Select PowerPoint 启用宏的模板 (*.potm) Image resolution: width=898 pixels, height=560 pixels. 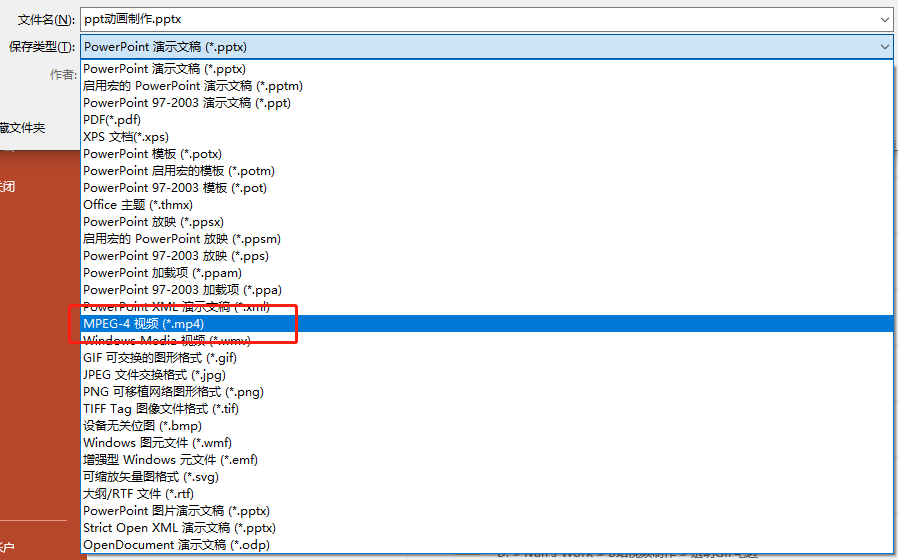pyautogui.click(x=487, y=171)
